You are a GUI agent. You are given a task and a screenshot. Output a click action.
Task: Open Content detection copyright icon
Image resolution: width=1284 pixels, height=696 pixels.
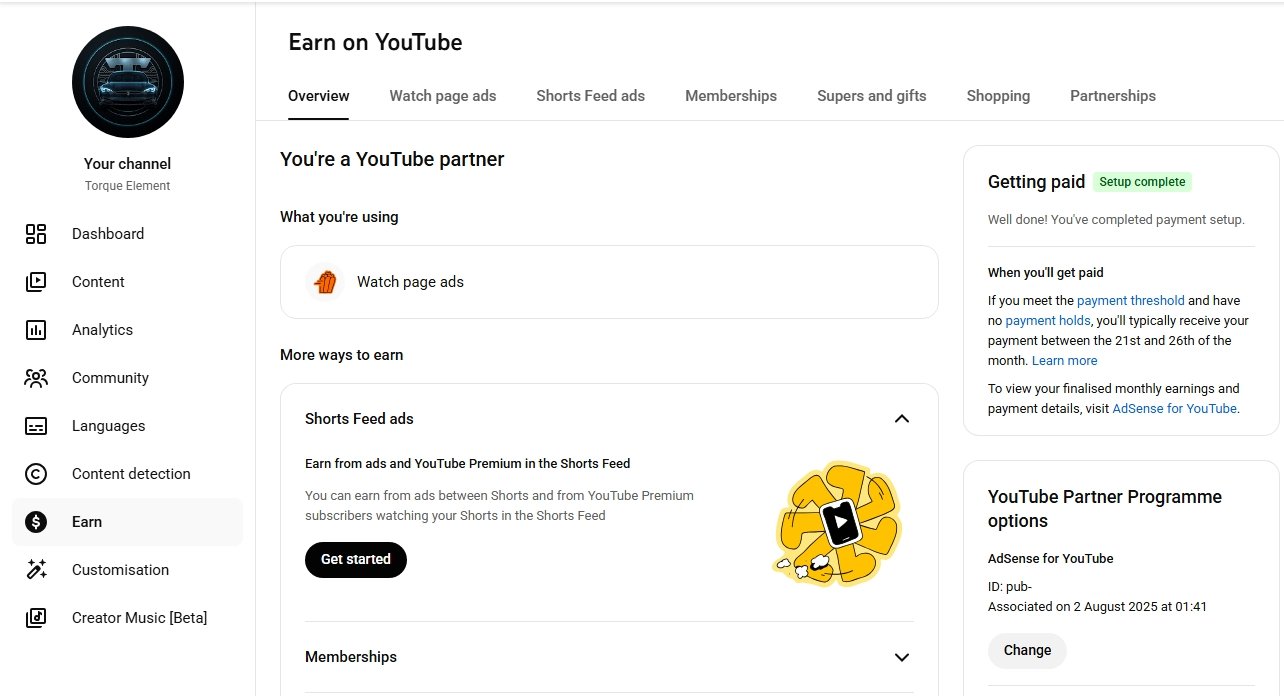tap(36, 474)
